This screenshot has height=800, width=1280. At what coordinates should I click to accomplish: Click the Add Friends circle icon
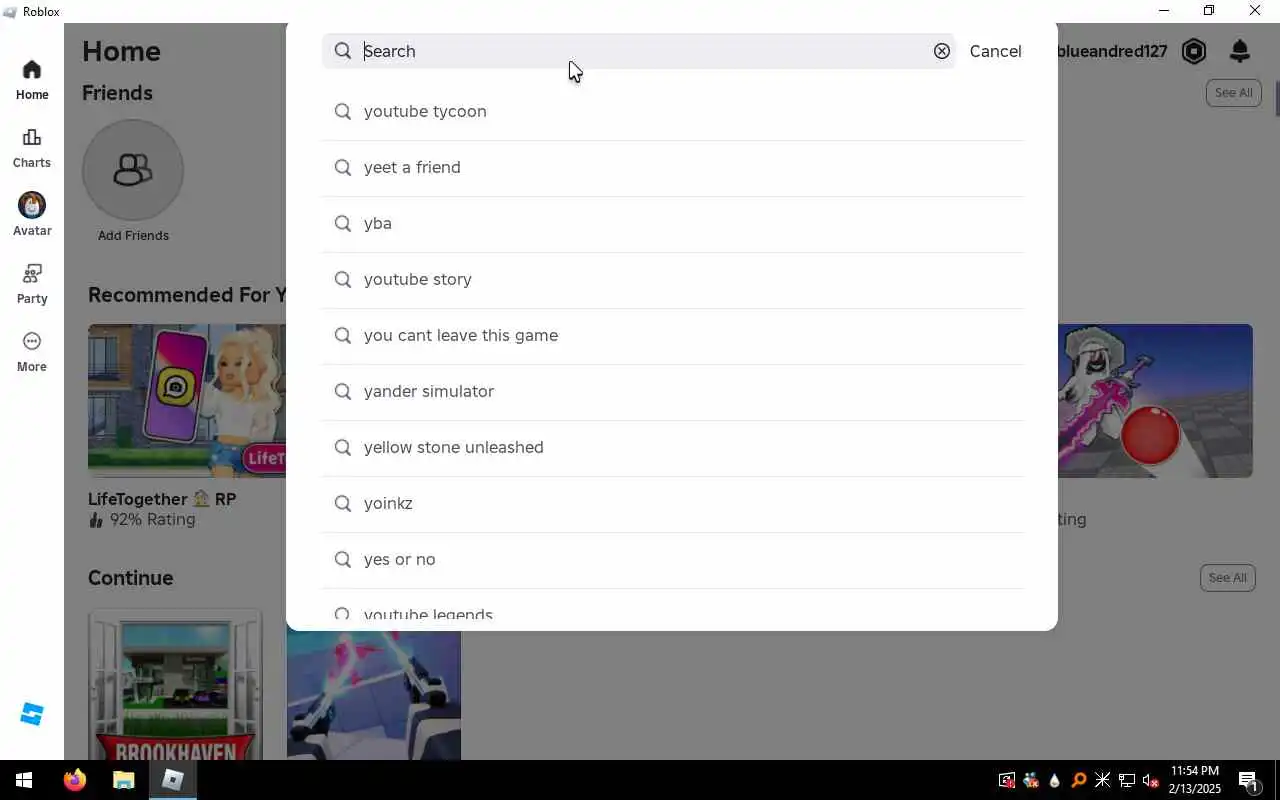coord(133,170)
